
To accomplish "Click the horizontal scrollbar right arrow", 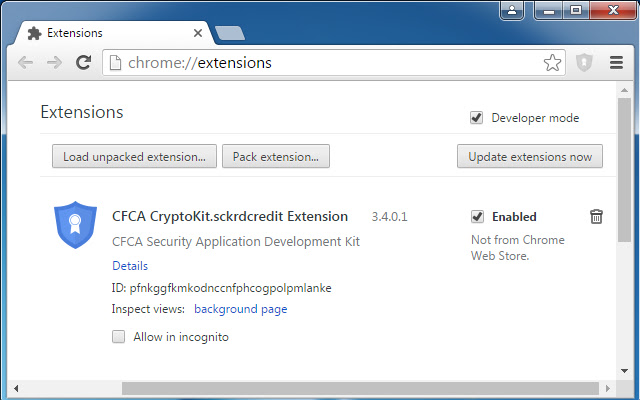I will 608,388.
